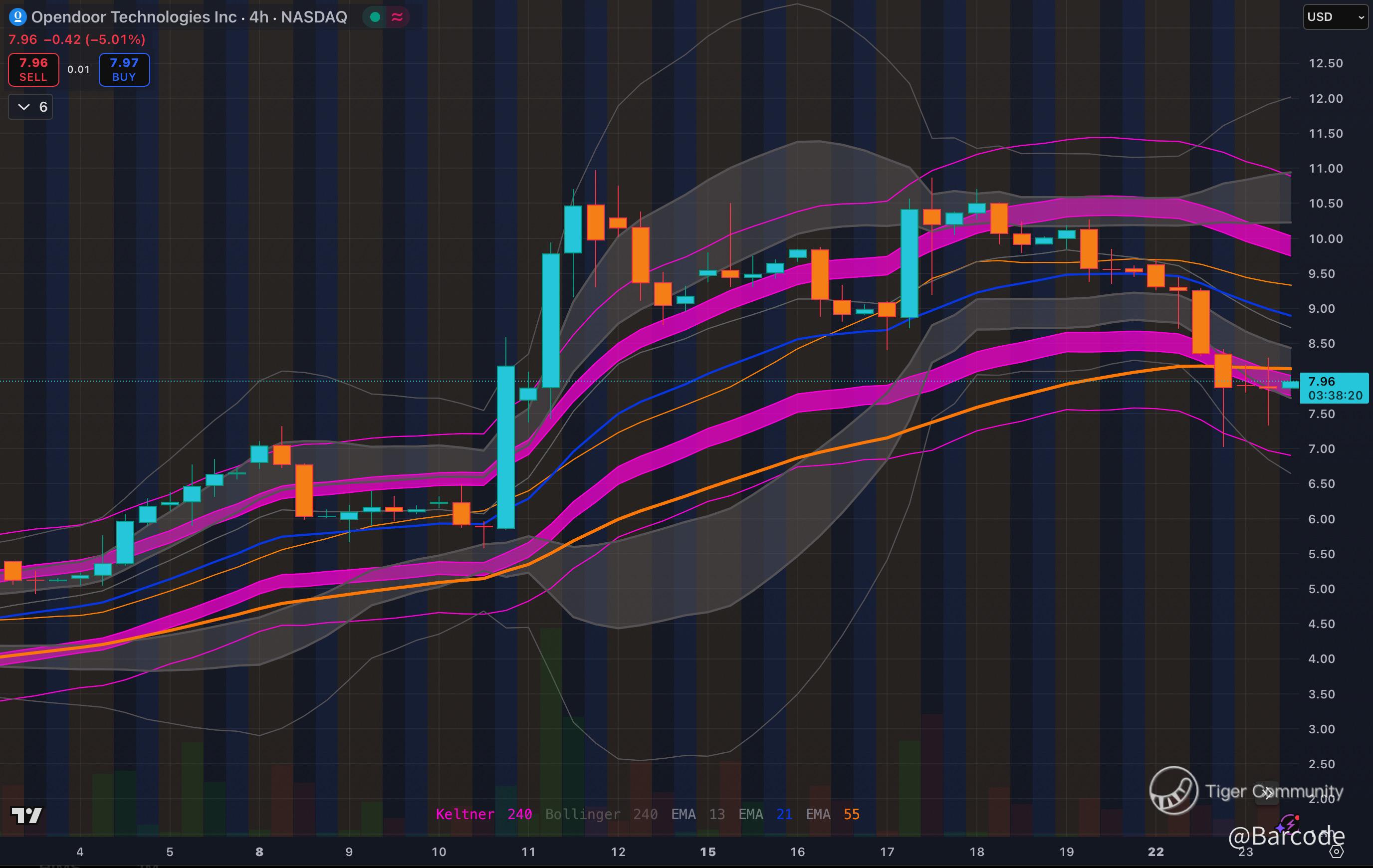Click the Opendoor Technologies Inc symbol title
The height and width of the screenshot is (868, 1373).
(x=133, y=17)
